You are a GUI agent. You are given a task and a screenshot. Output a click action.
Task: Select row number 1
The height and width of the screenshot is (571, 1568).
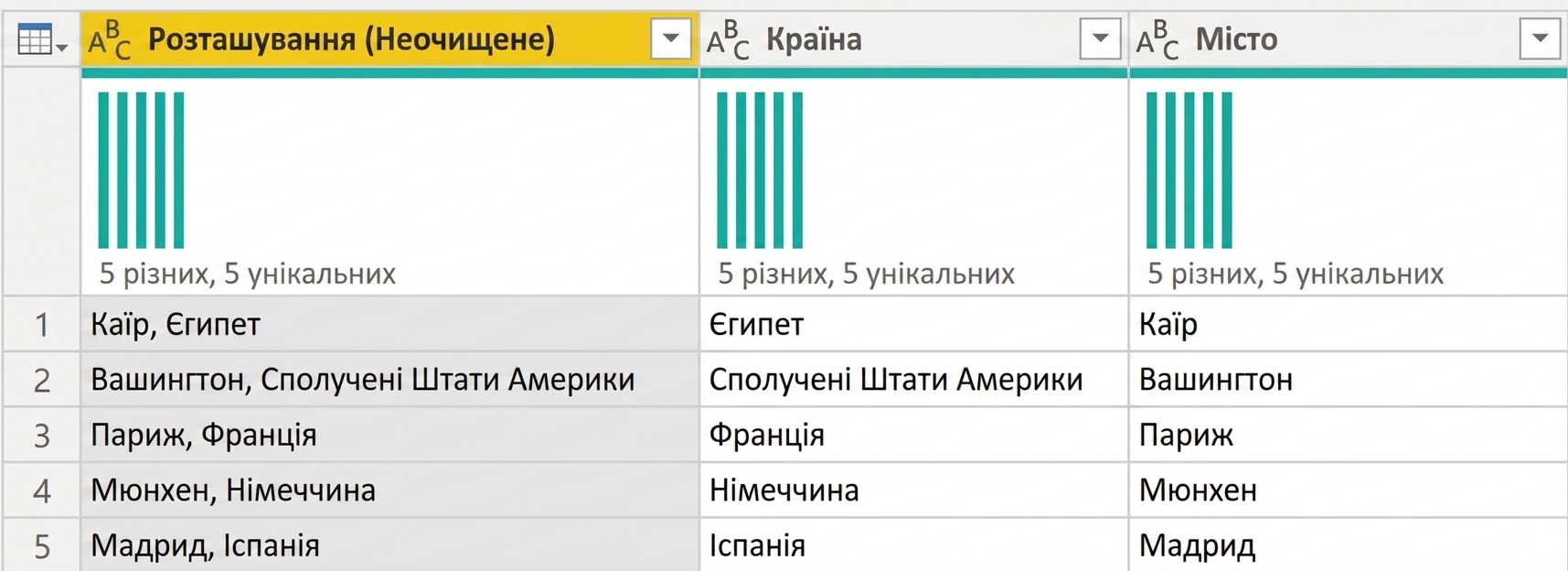42,324
